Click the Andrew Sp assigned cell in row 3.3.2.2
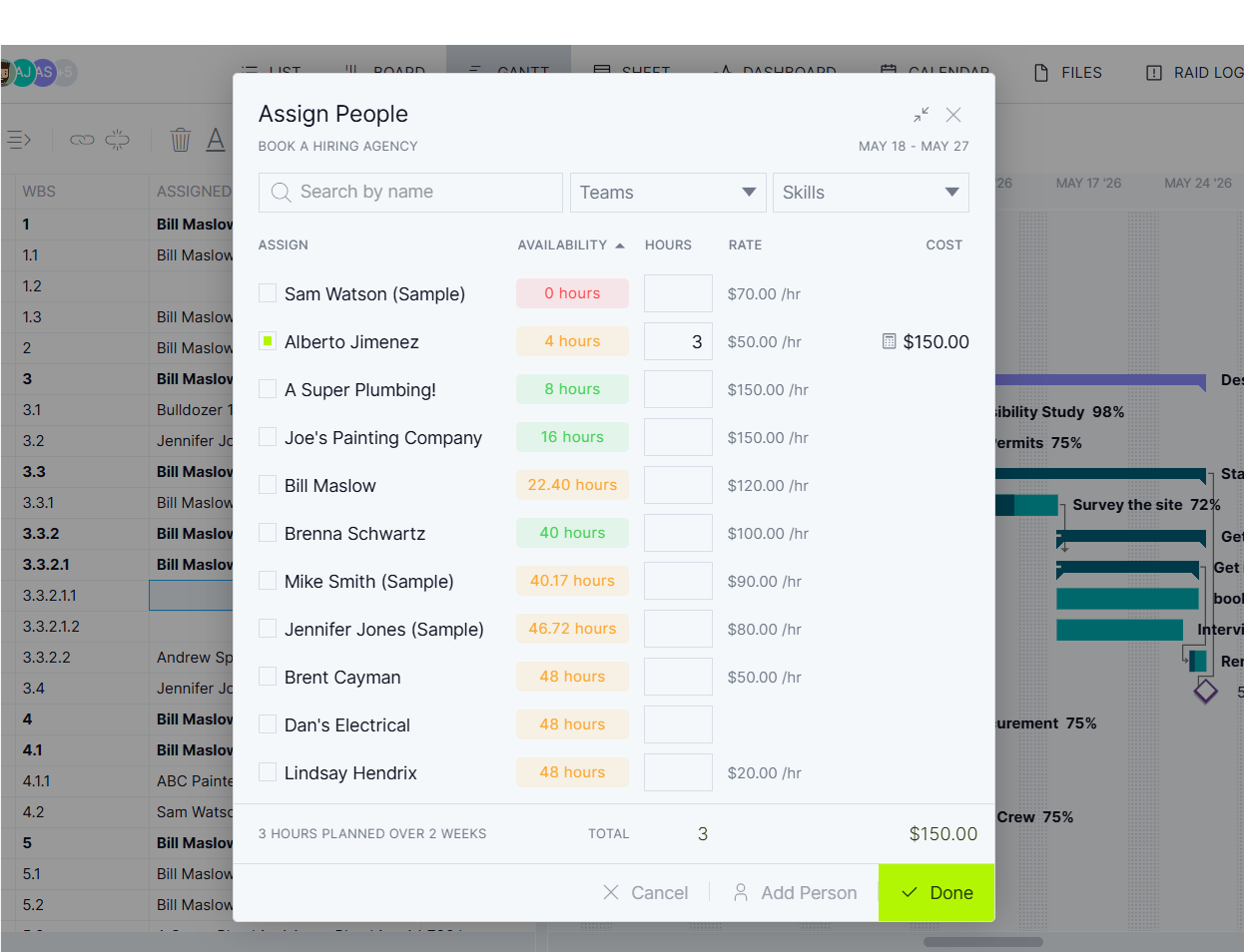The width and height of the screenshot is (1244, 952). 195,658
